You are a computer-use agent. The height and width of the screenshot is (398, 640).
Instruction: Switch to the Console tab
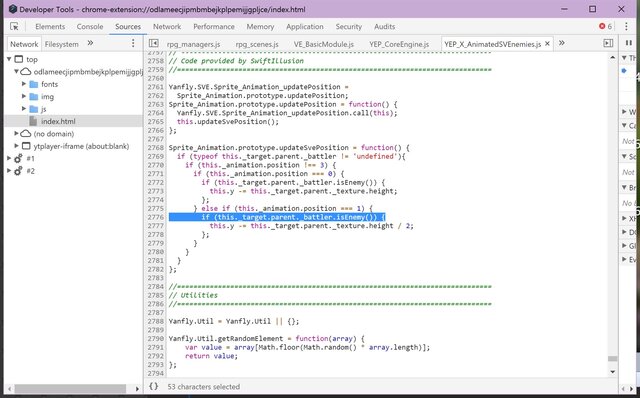(x=90, y=27)
